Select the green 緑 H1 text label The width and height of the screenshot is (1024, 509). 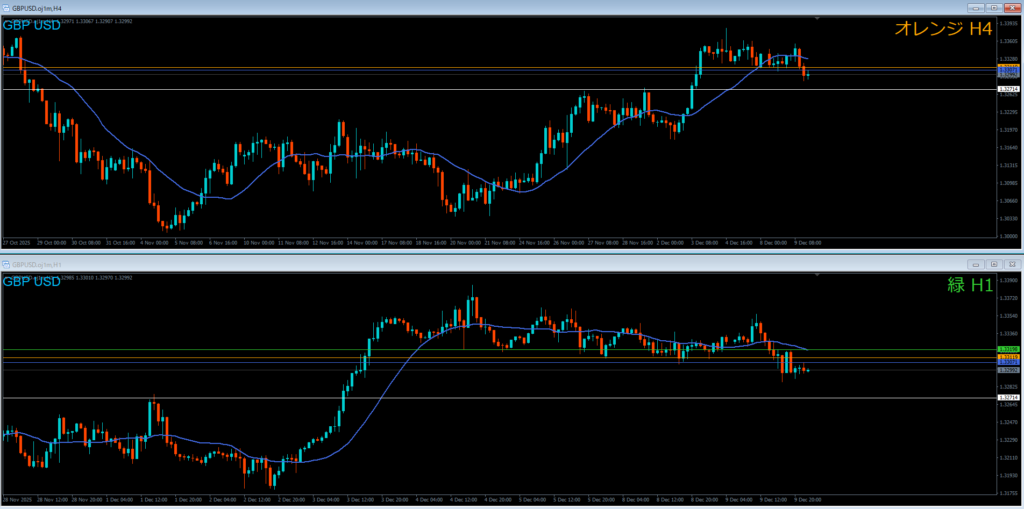tap(970, 285)
